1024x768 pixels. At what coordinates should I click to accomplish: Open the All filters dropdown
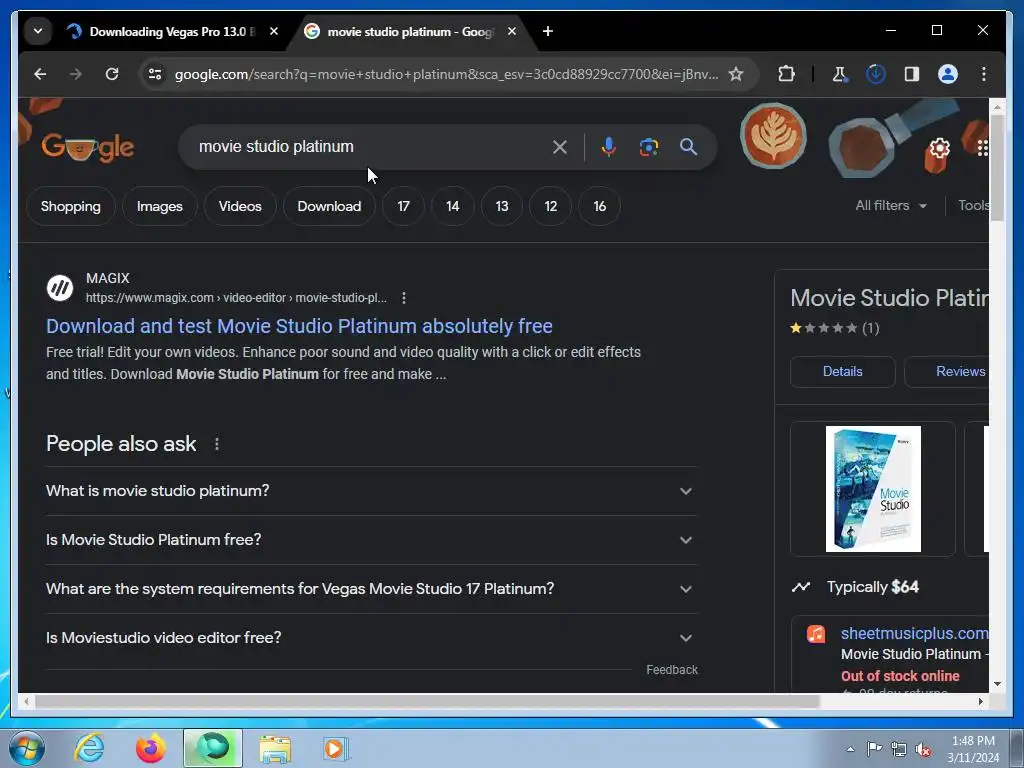pyautogui.click(x=891, y=206)
